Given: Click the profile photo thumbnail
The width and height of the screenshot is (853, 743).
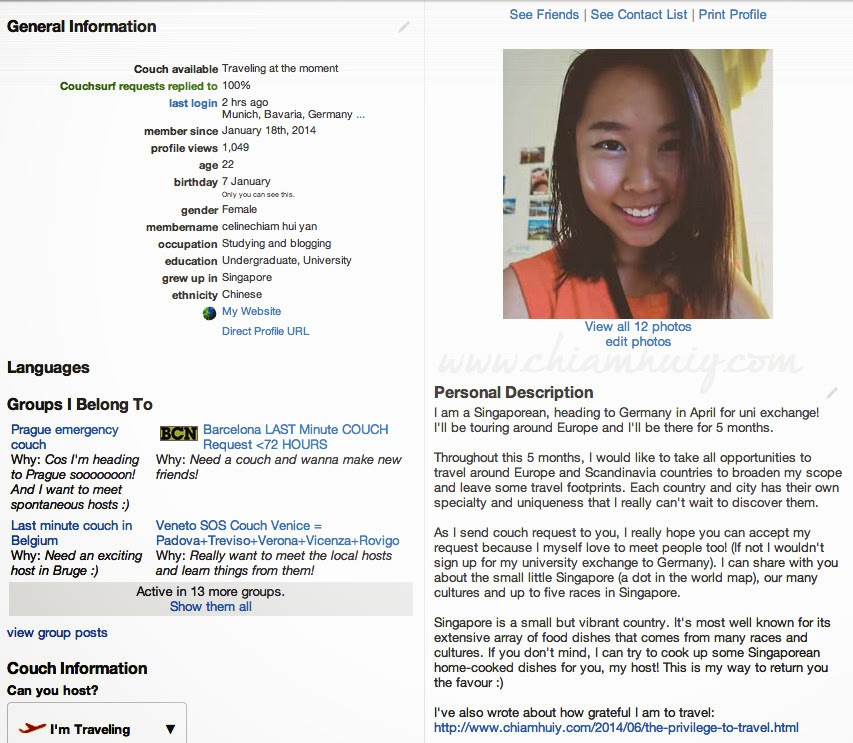Looking at the screenshot, I should [638, 184].
